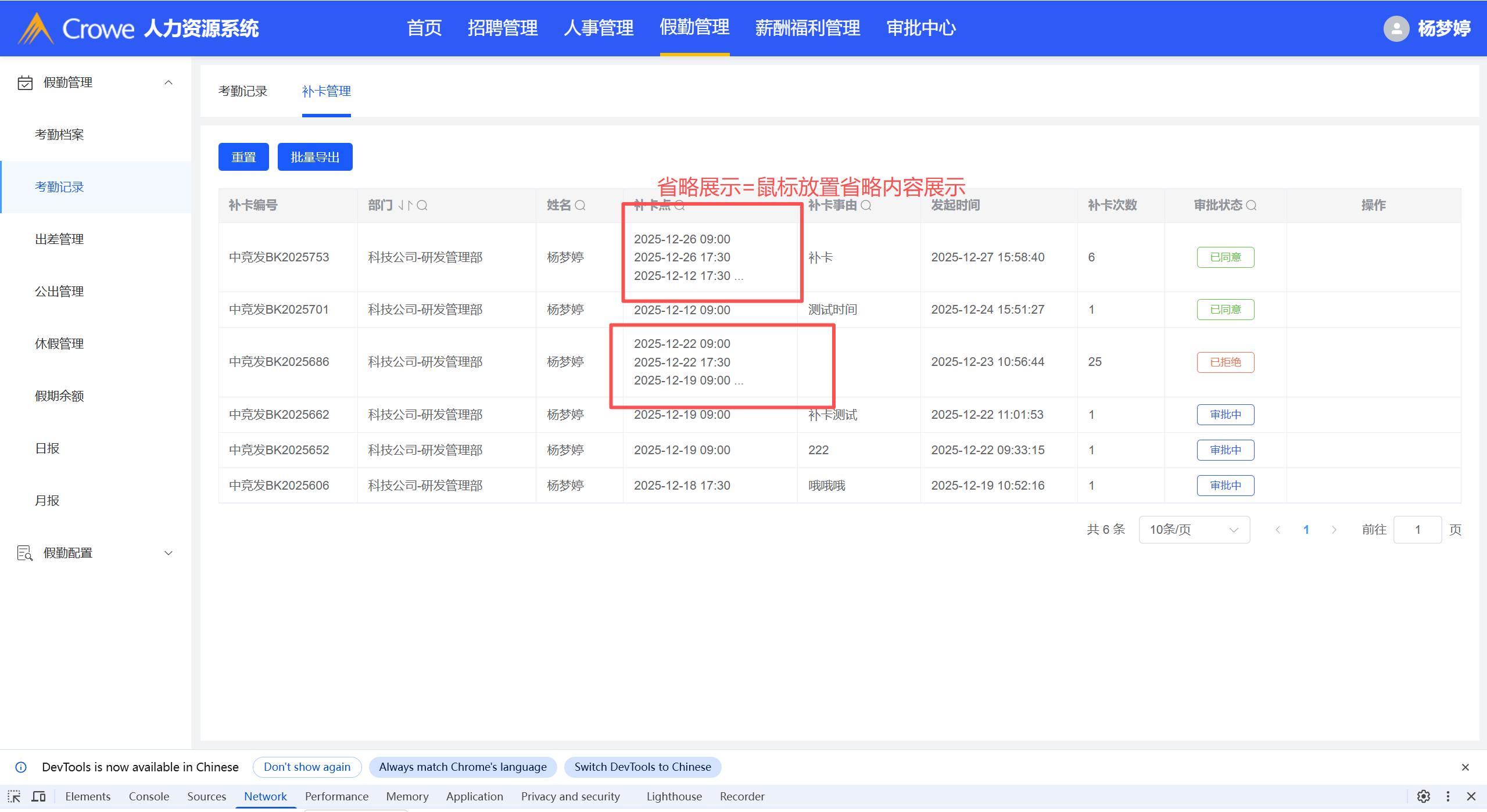The image size is (1487, 812).
Task: Click Switch DevTools to Chinese button
Action: click(x=642, y=767)
